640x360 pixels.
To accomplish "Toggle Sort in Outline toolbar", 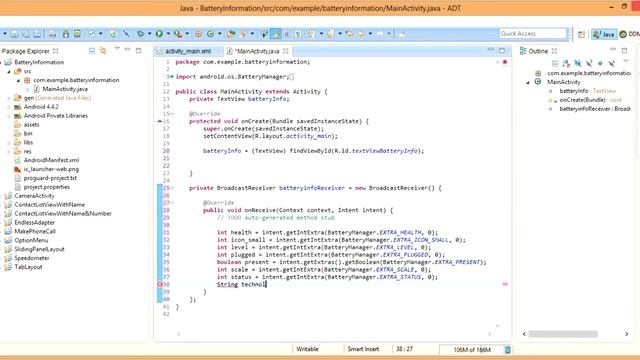I will pyautogui.click(x=566, y=63).
